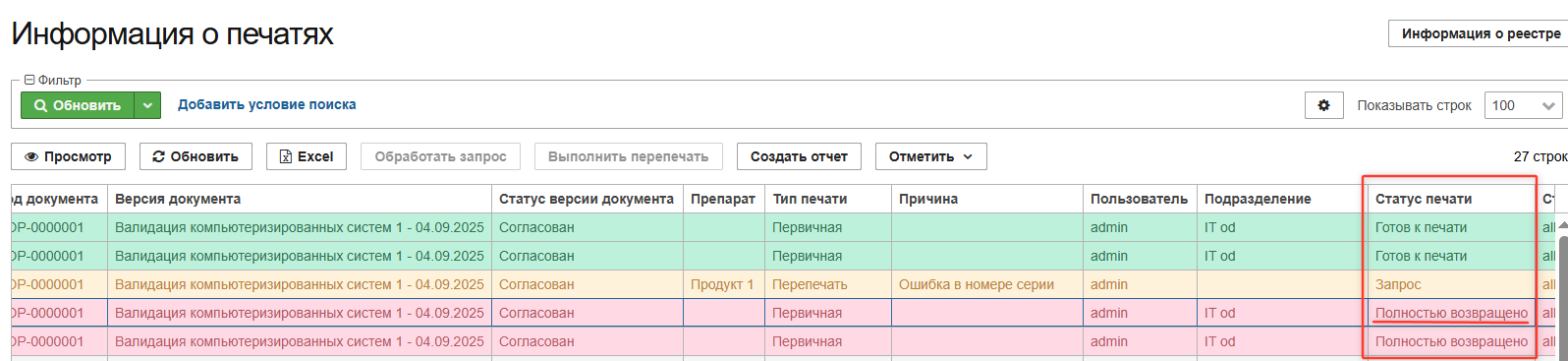Click the Препарат column header
Viewport: 1568px width, 361px height.
pyautogui.click(x=724, y=199)
